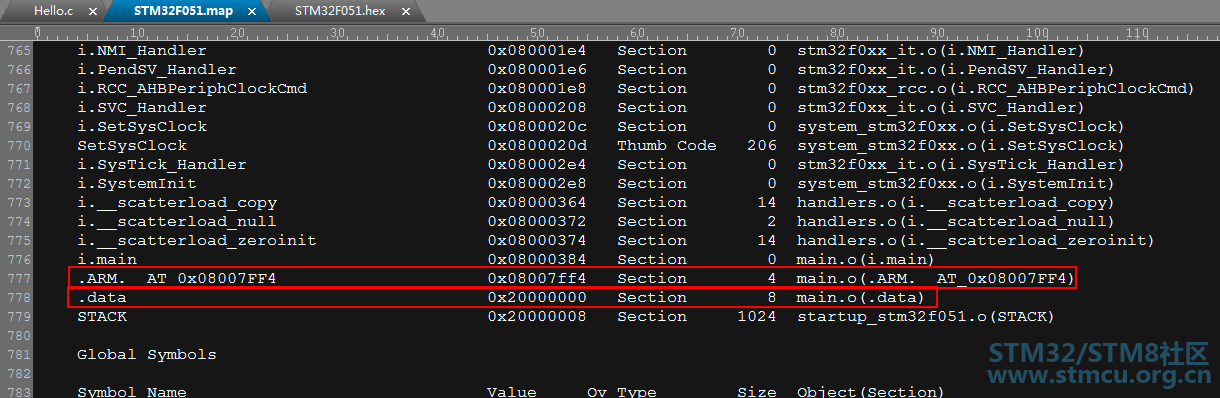
Task: Click the address 0x08000384
Action: [x=537, y=259]
